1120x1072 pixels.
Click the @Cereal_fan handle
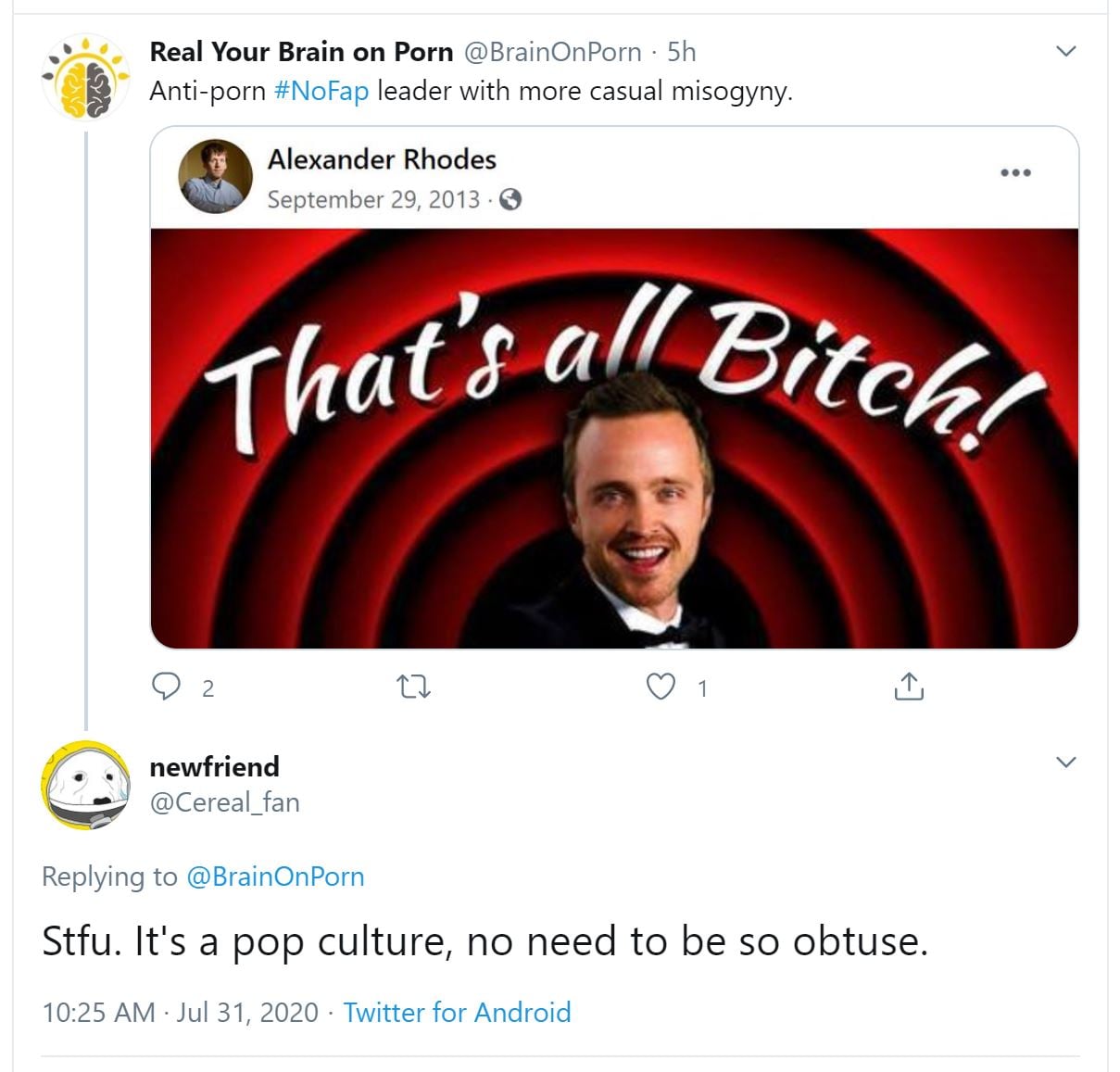pos(224,802)
